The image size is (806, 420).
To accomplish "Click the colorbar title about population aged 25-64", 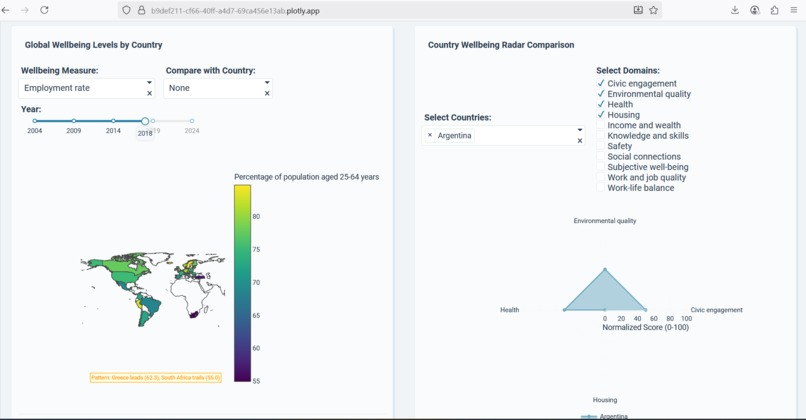I will click(x=306, y=177).
